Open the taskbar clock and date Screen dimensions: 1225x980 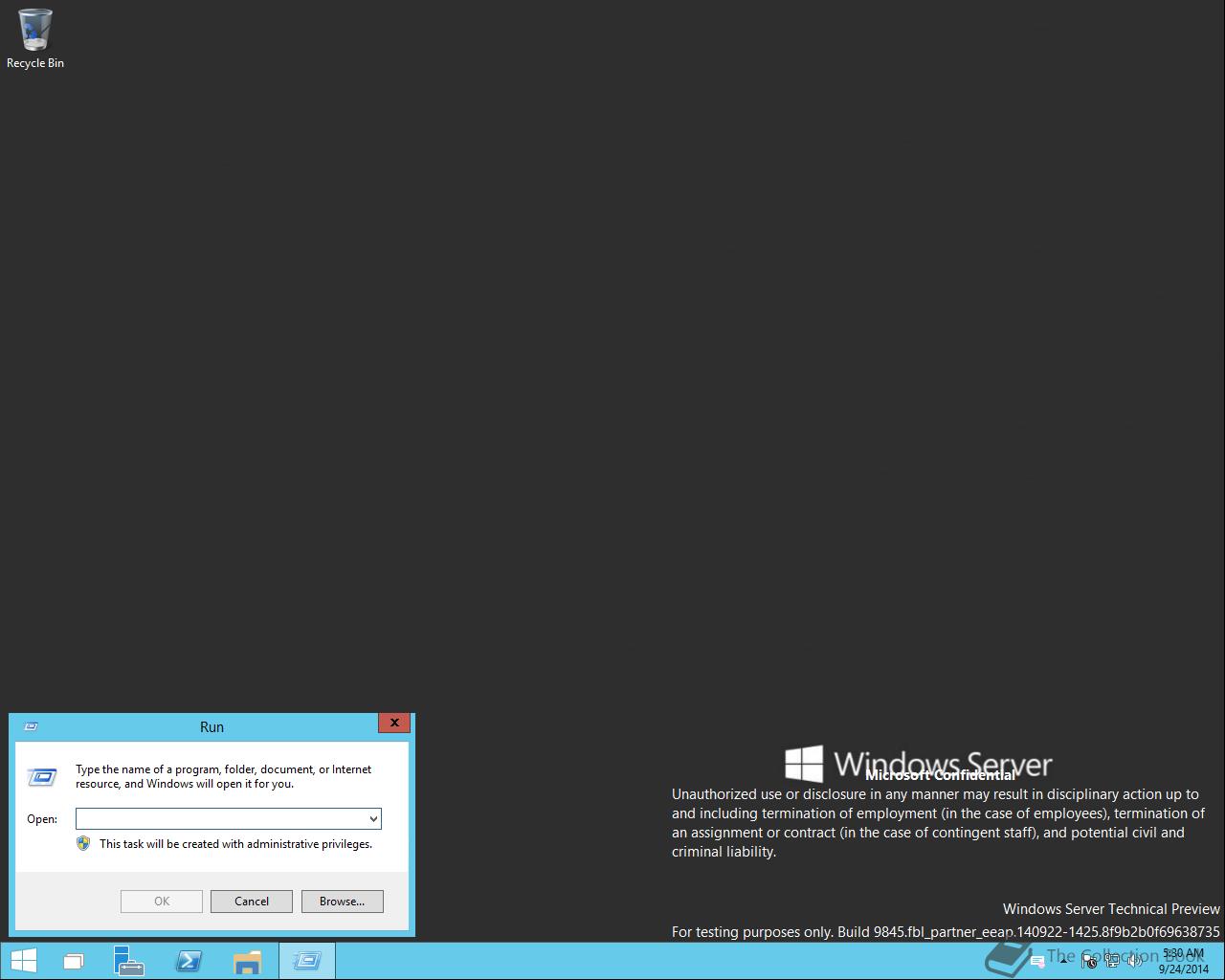click(1184, 961)
